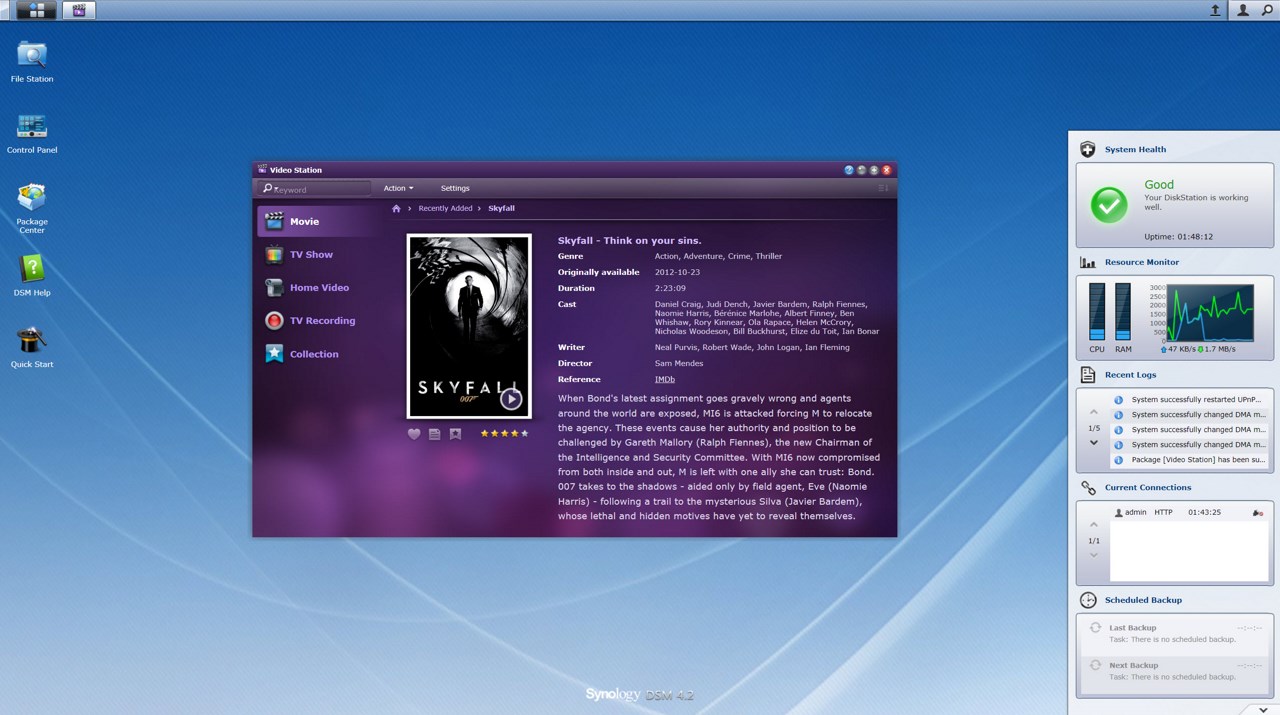1280x715 pixels.
Task: Open Quick Start wizard icon
Action: tap(32, 347)
